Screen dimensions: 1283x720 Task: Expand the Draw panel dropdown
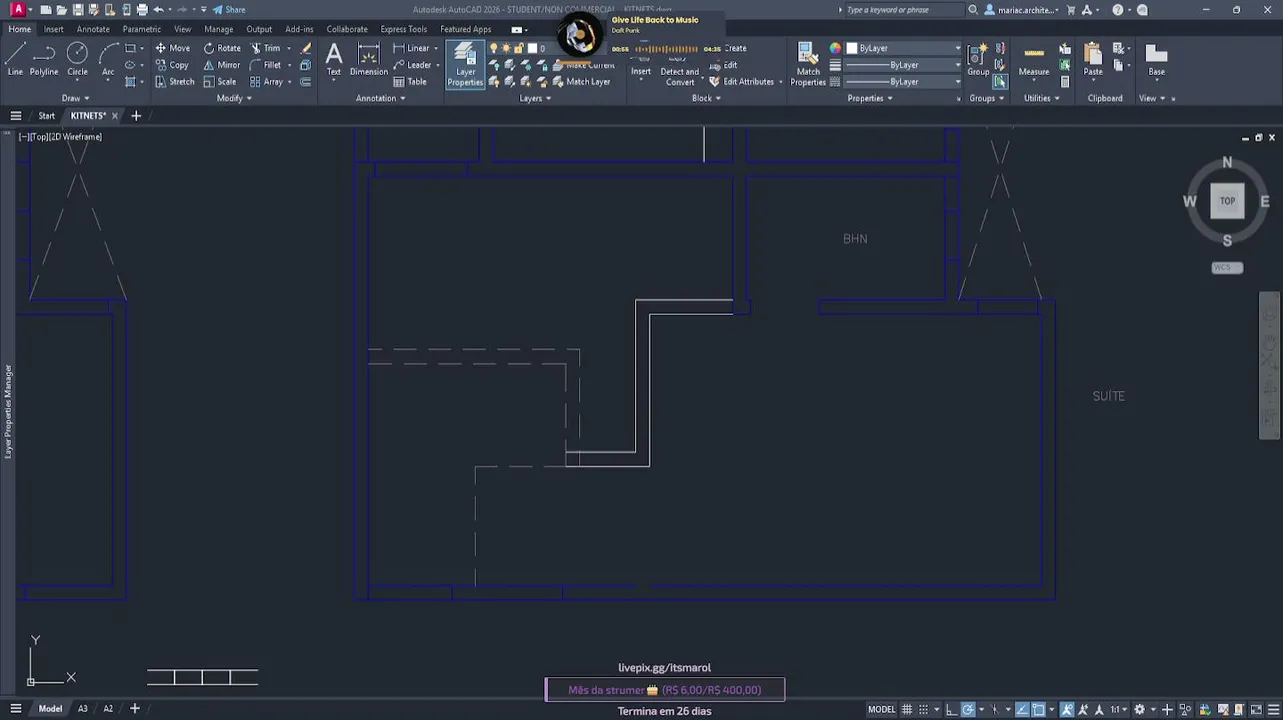(75, 98)
